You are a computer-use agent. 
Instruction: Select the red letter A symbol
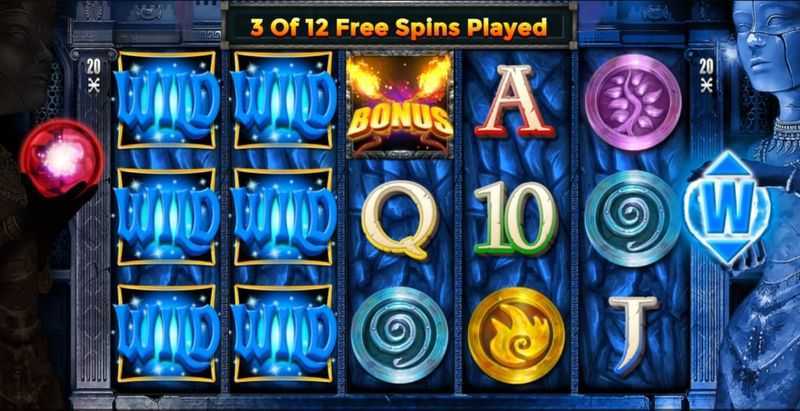515,102
